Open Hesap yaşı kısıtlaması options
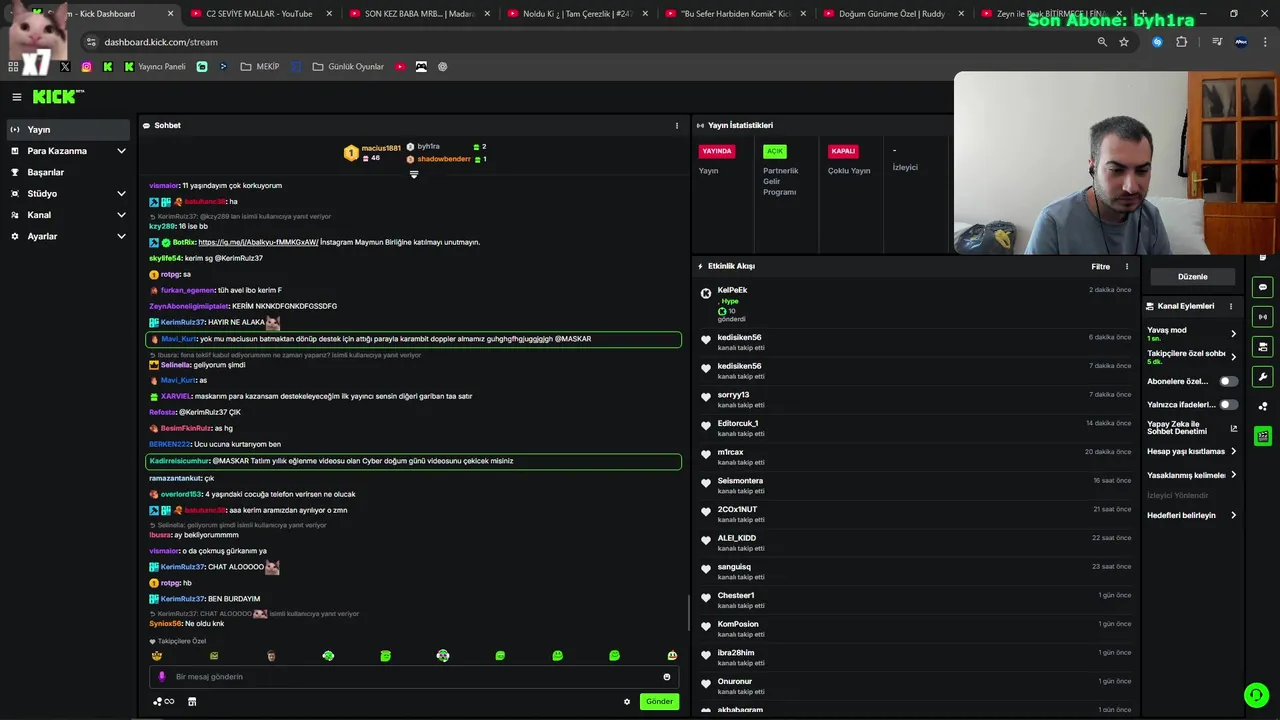The image size is (1280, 720). tap(1192, 451)
